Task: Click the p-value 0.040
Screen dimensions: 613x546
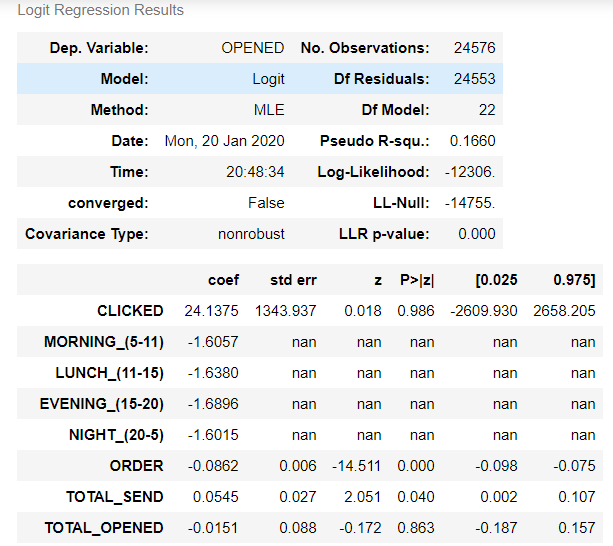Action: pyautogui.click(x=416, y=497)
